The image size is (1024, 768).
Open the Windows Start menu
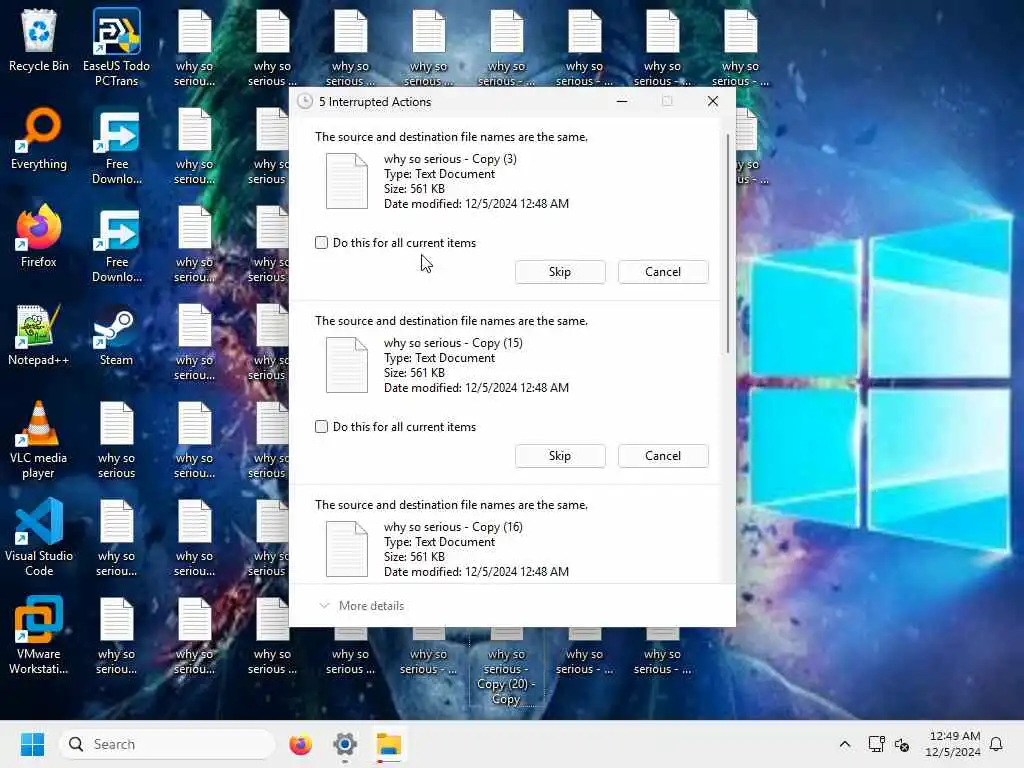pyautogui.click(x=32, y=744)
